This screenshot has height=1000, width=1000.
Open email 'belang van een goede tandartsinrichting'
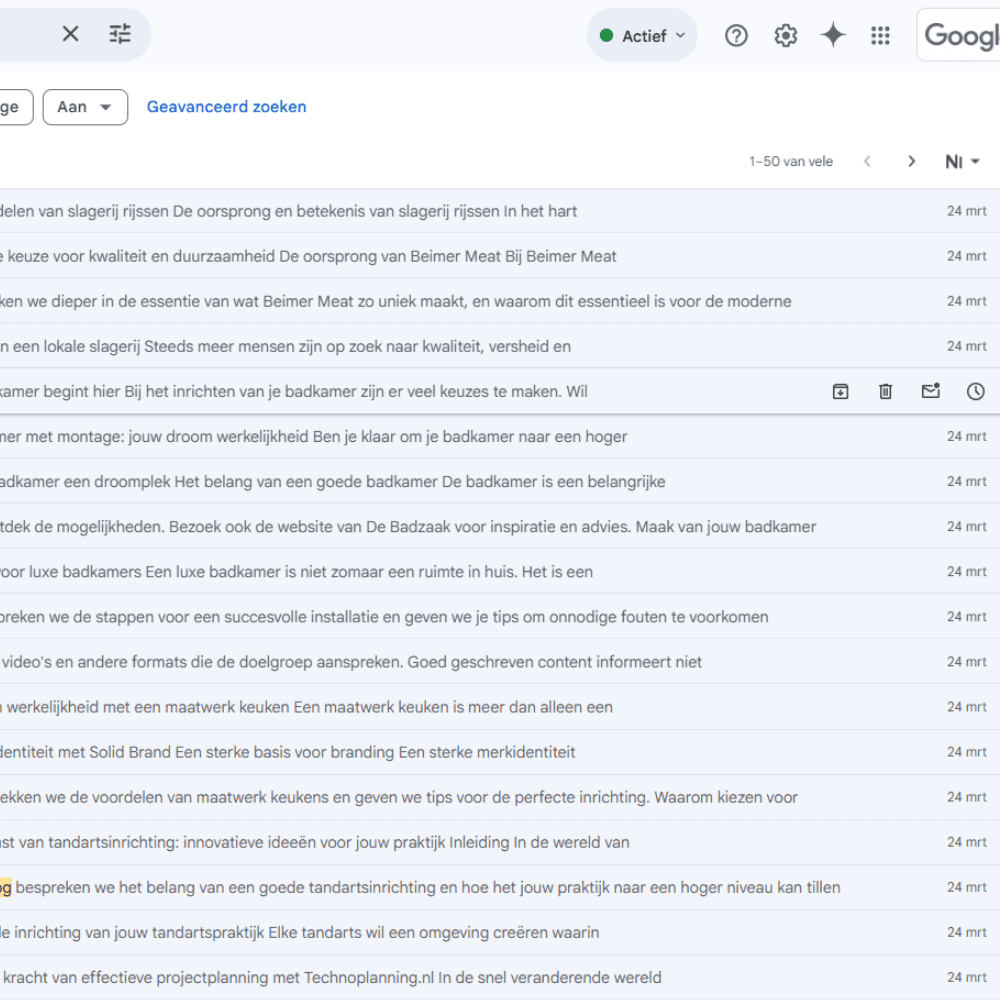(x=500, y=887)
